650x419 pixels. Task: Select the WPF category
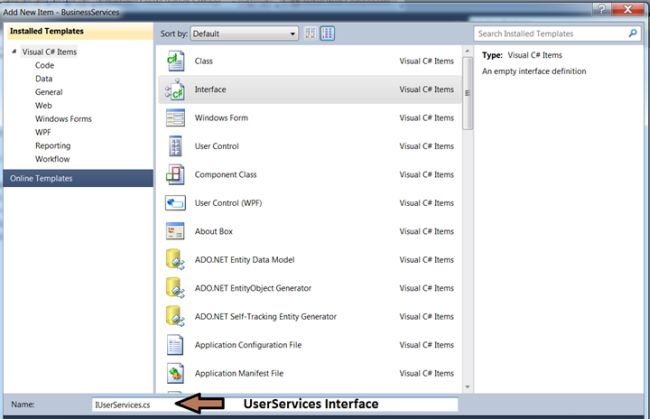pos(43,132)
